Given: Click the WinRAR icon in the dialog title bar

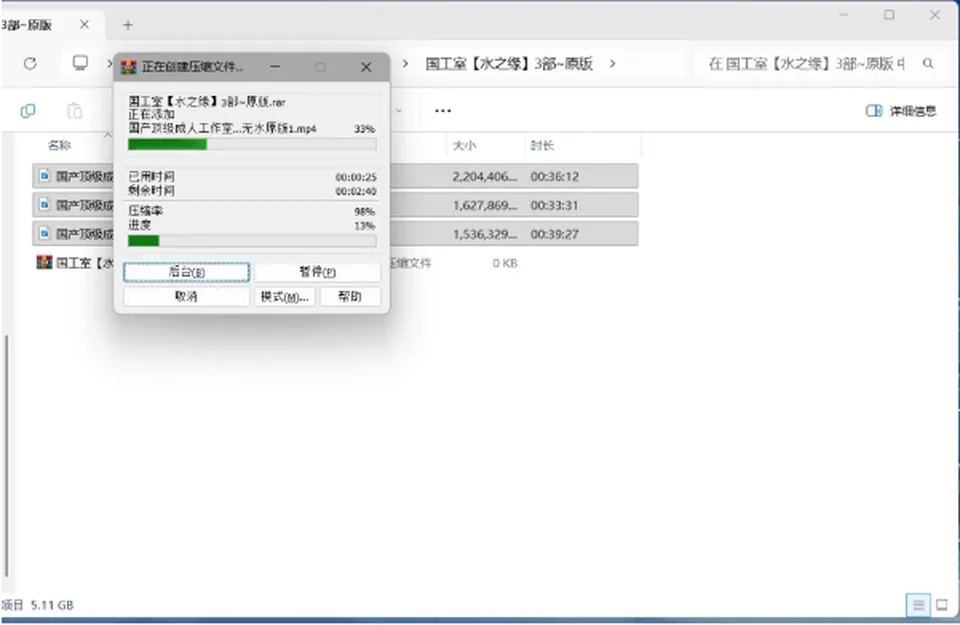Looking at the screenshot, I should tap(129, 67).
